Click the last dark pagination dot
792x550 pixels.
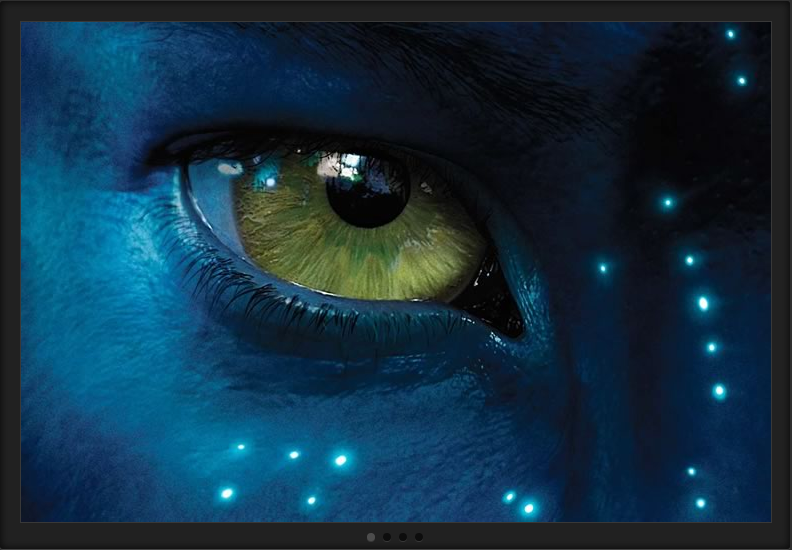[x=419, y=537]
